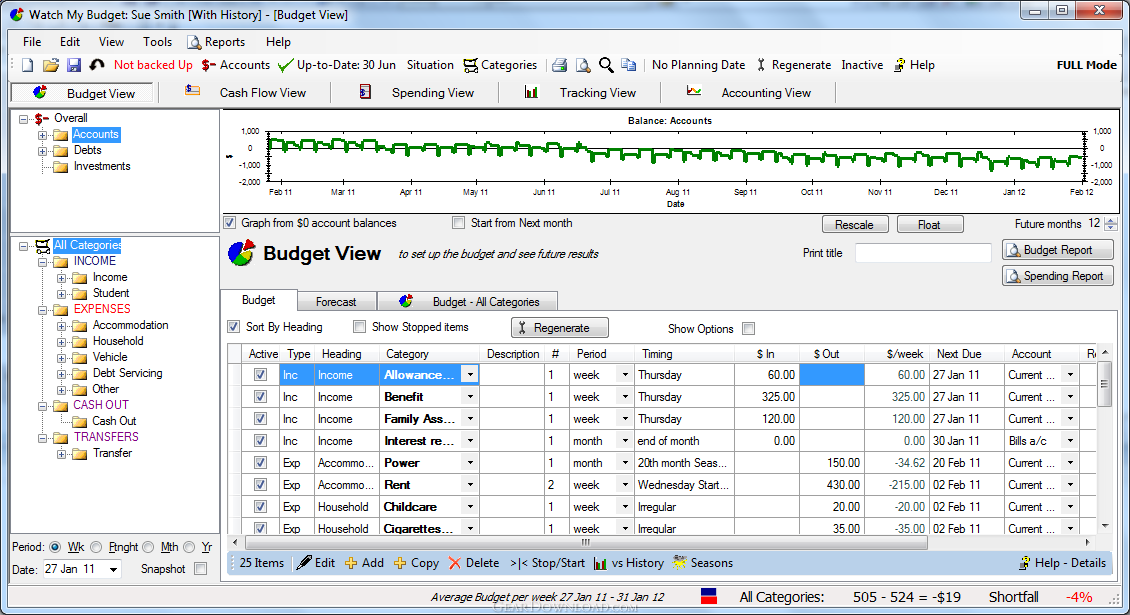This screenshot has height=615, width=1130.
Task: Click Regenerate in the top toolbar
Action: coord(793,65)
